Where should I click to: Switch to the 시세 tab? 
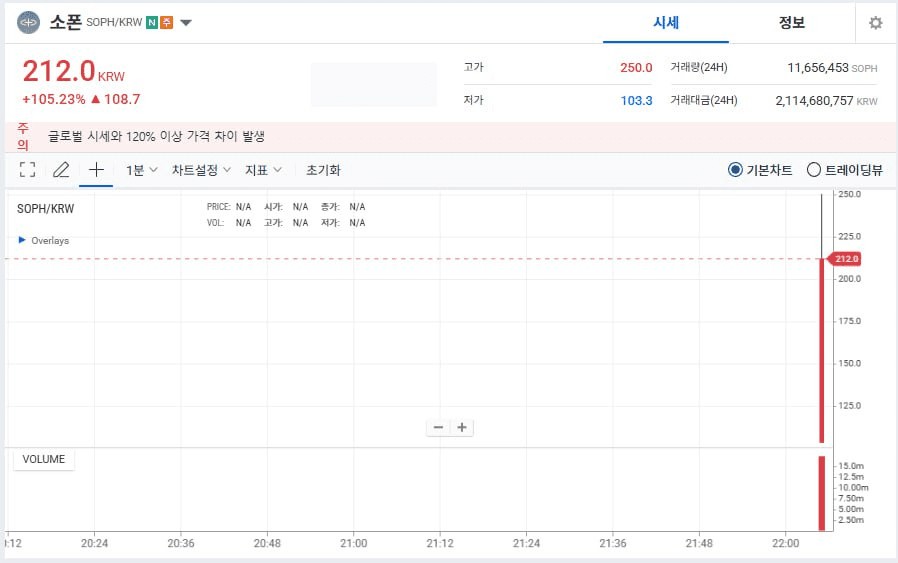pos(665,23)
